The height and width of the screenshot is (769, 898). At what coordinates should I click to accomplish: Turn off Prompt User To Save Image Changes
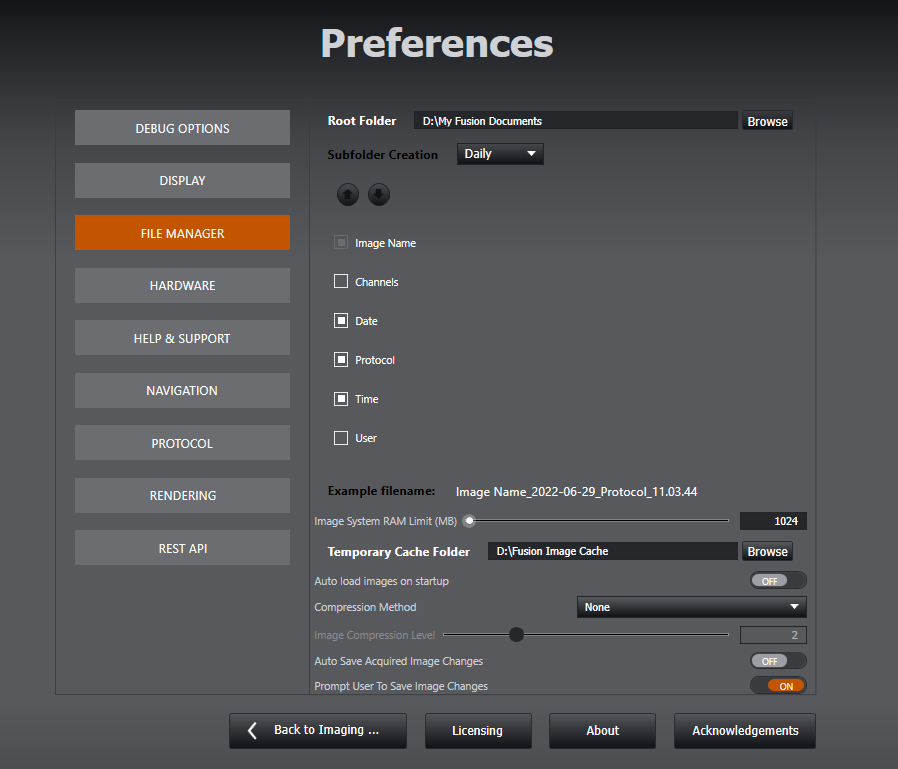click(x=777, y=686)
